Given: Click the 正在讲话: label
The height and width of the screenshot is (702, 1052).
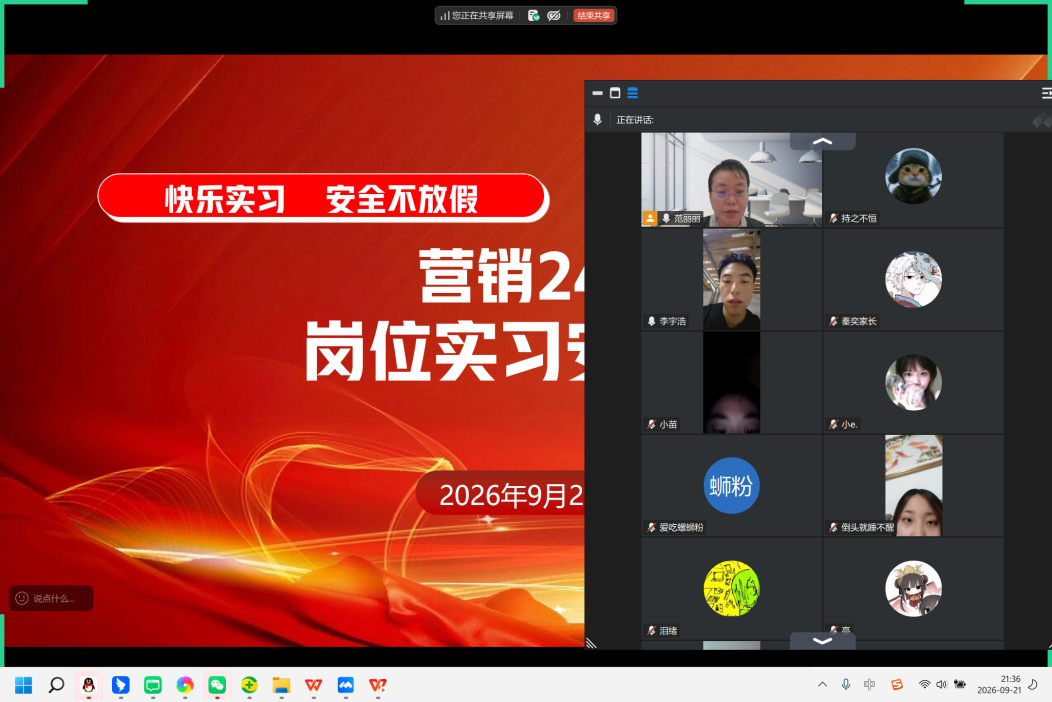Looking at the screenshot, I should [x=635, y=119].
